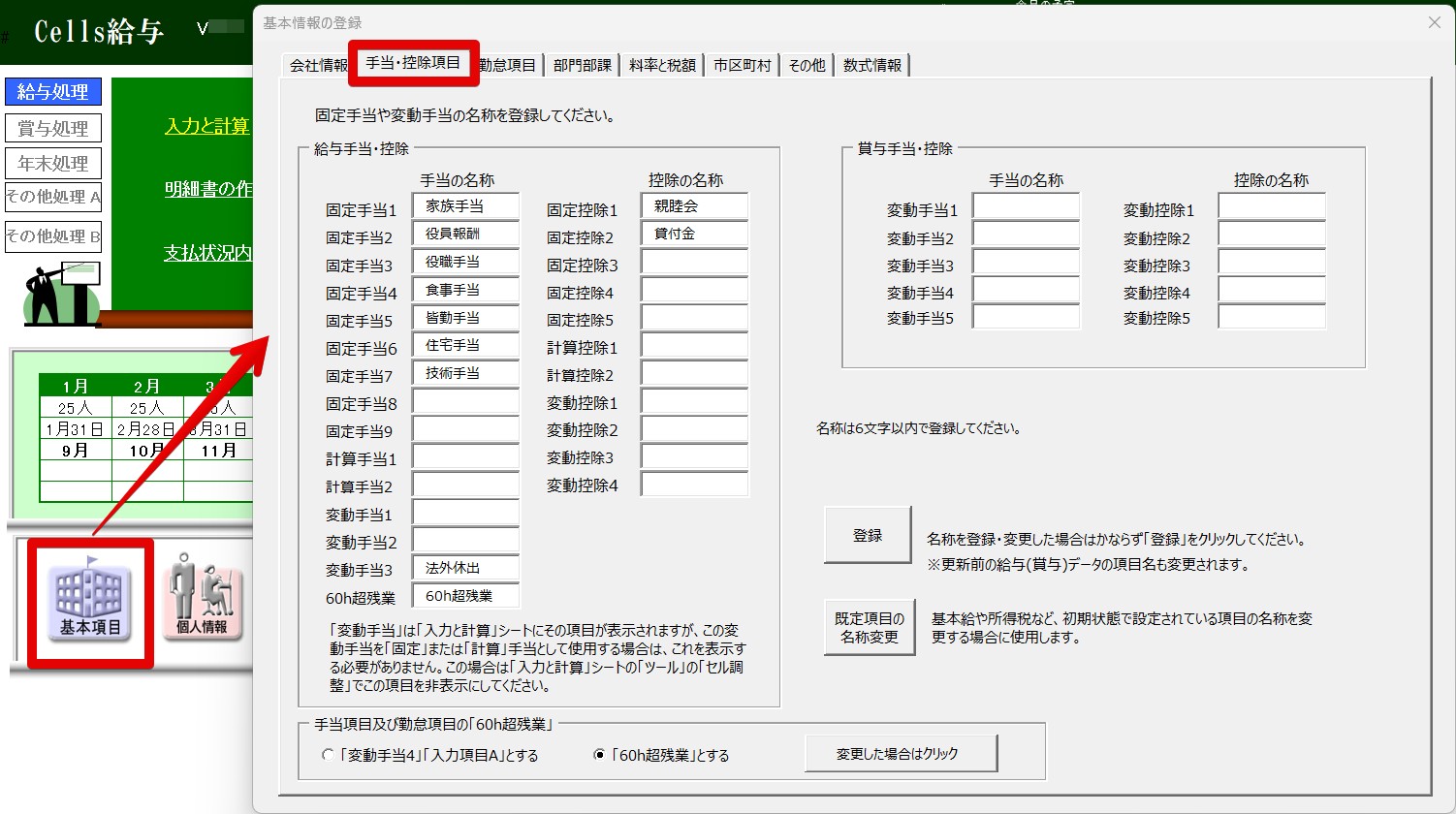The width and height of the screenshot is (1456, 814).
Task: Select 「変動手当4」「入力項目A」とする option
Action: (429, 755)
